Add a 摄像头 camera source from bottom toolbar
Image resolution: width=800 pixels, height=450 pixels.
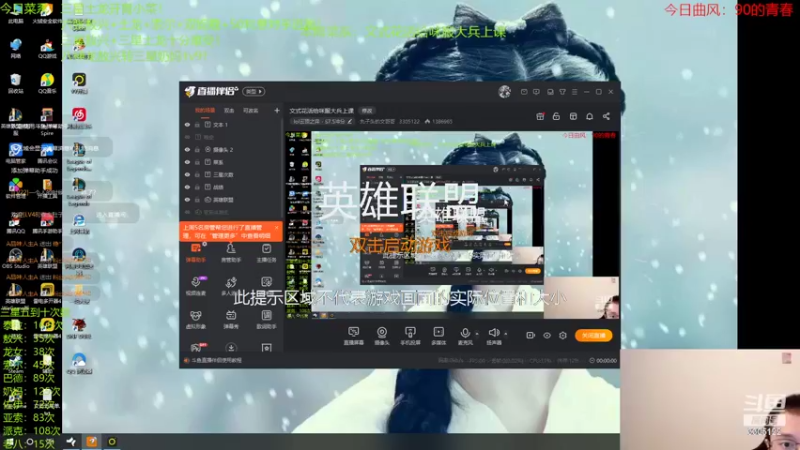coord(382,336)
